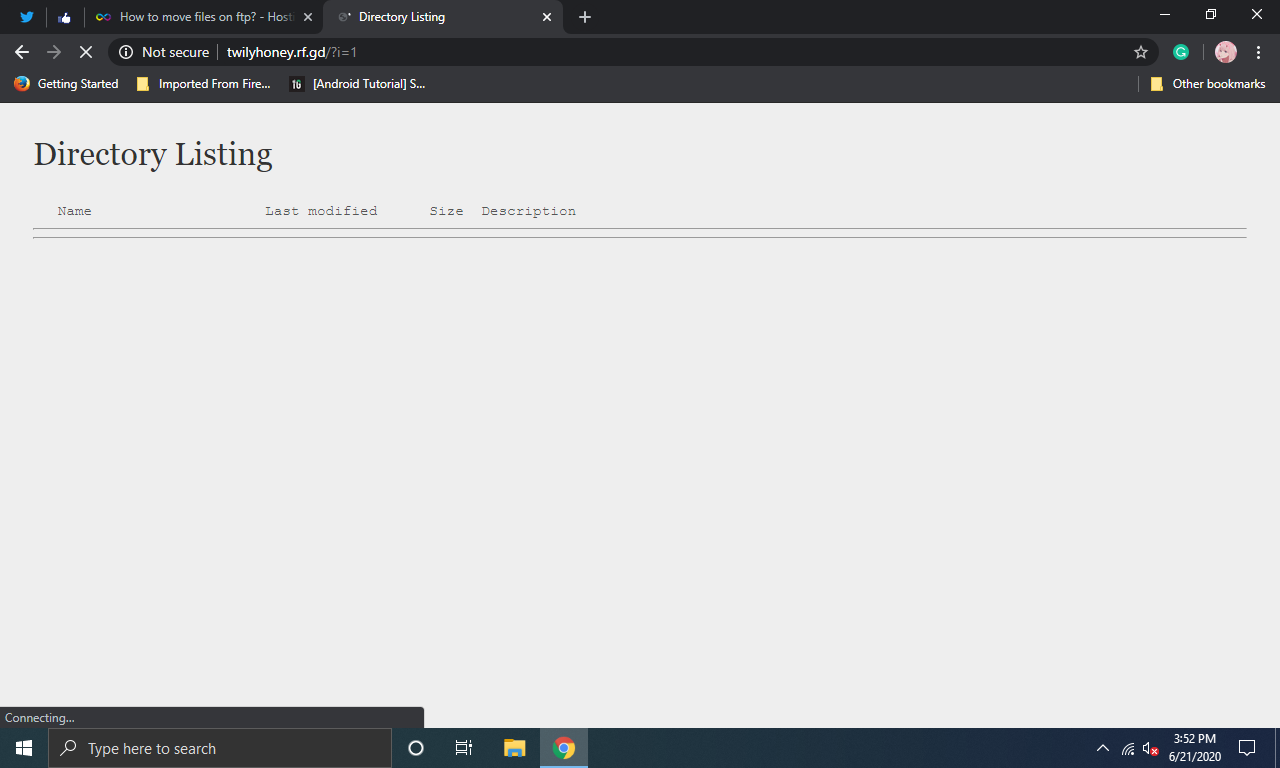Stop loading the page

(x=86, y=52)
